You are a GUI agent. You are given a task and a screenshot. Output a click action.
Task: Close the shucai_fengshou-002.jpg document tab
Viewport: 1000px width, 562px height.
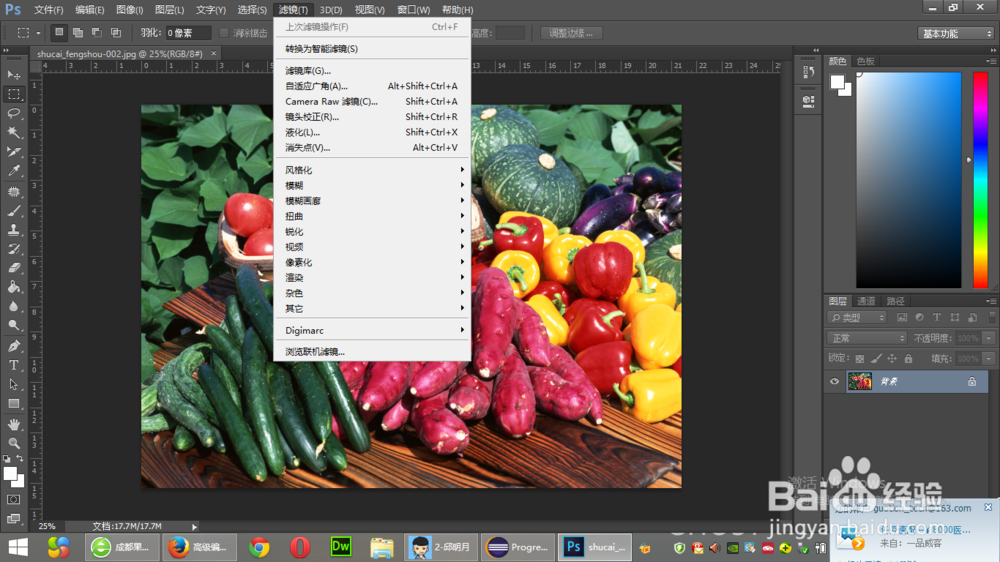(x=214, y=54)
